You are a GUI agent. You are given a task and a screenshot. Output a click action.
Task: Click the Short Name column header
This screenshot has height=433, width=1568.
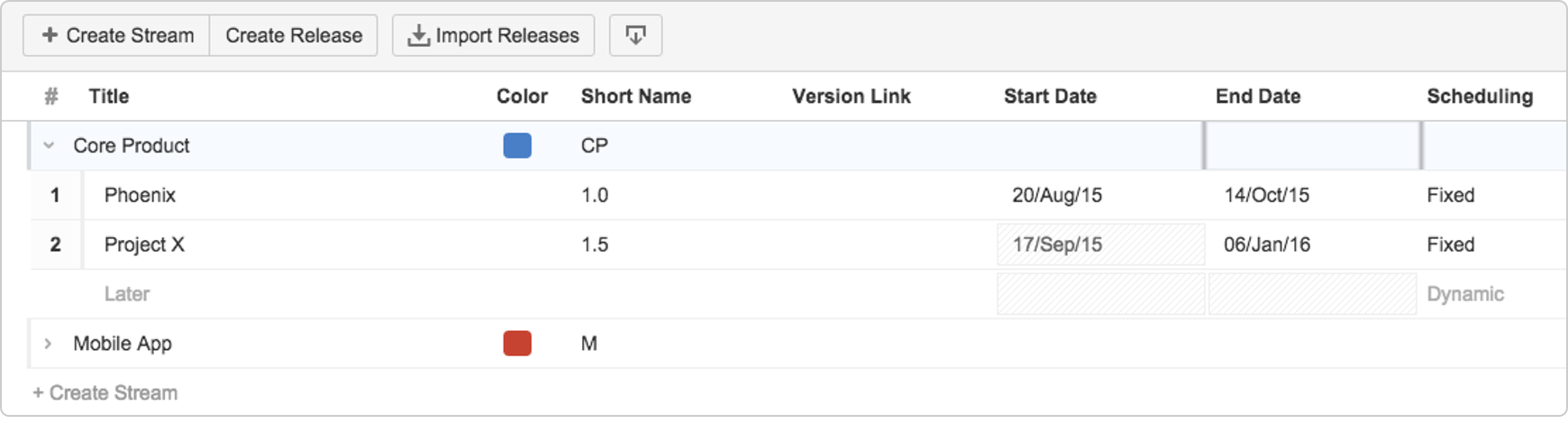pos(636,97)
